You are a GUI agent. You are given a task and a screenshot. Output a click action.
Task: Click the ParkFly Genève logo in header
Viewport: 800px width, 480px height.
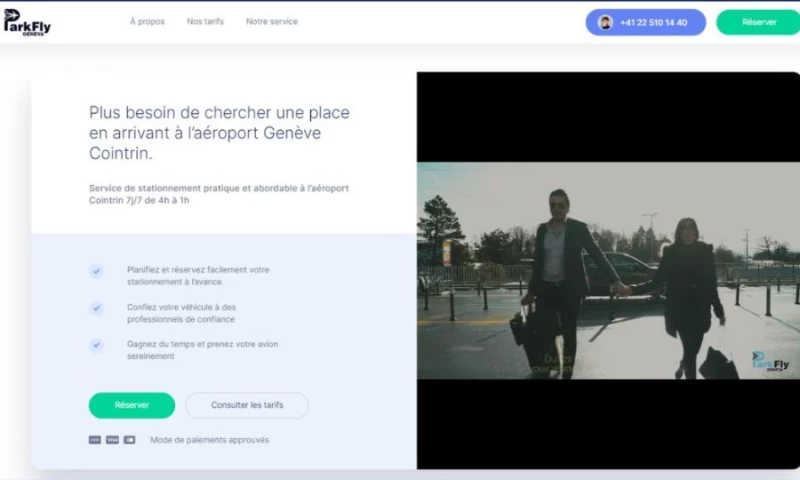27,22
